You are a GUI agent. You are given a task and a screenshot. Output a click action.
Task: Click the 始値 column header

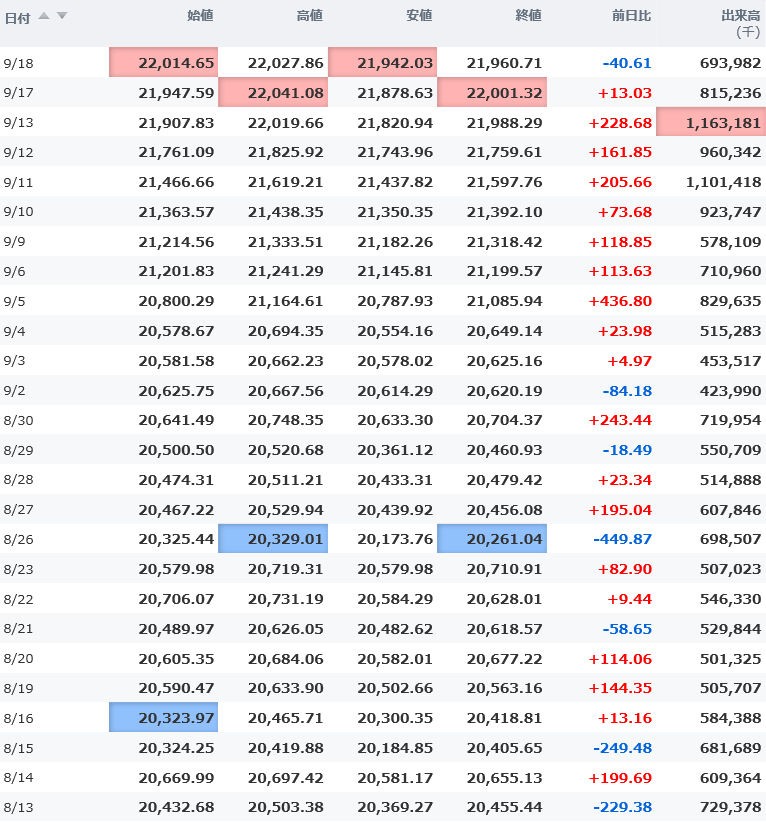[x=200, y=16]
